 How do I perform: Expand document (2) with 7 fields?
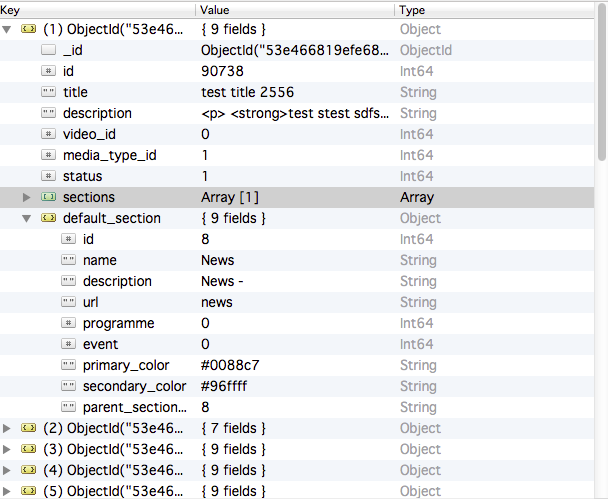tap(8, 428)
